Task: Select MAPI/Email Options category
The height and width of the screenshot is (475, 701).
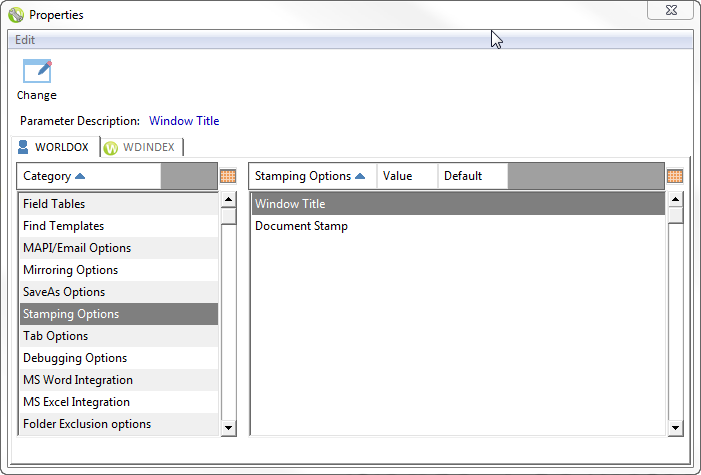Action: pyautogui.click(x=119, y=248)
